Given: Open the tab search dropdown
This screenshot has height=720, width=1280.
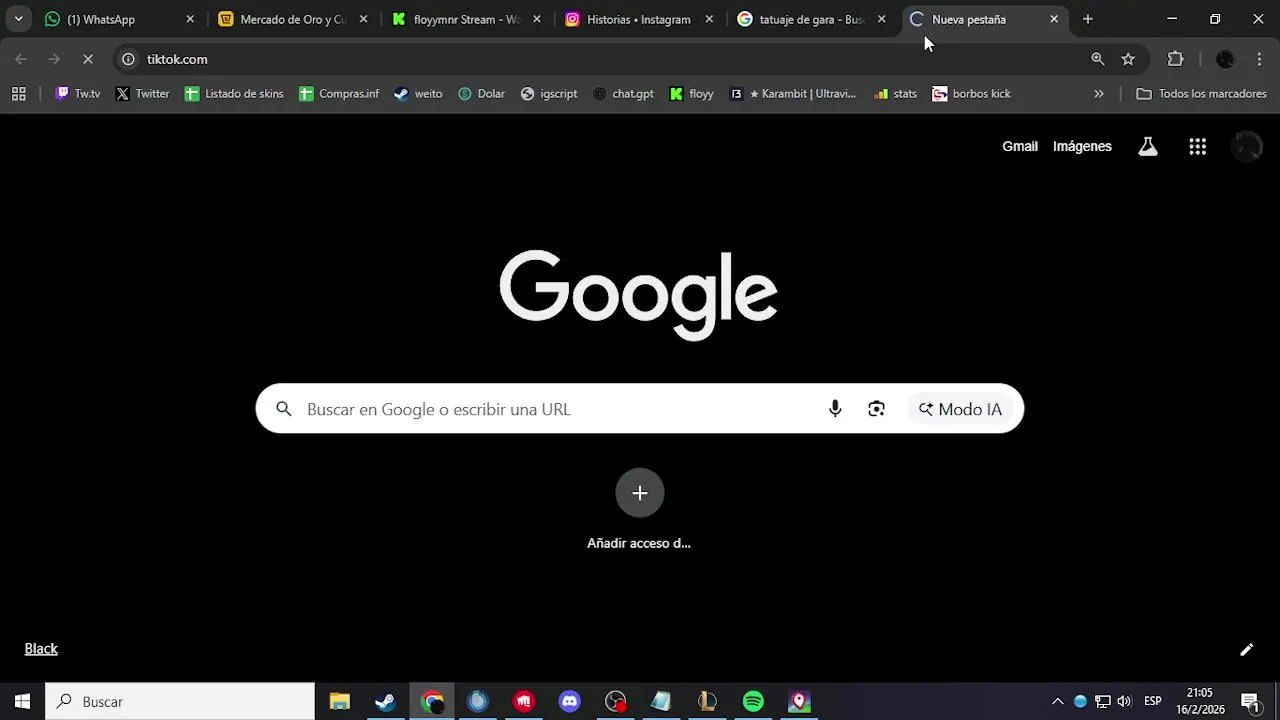Looking at the screenshot, I should 18,19.
